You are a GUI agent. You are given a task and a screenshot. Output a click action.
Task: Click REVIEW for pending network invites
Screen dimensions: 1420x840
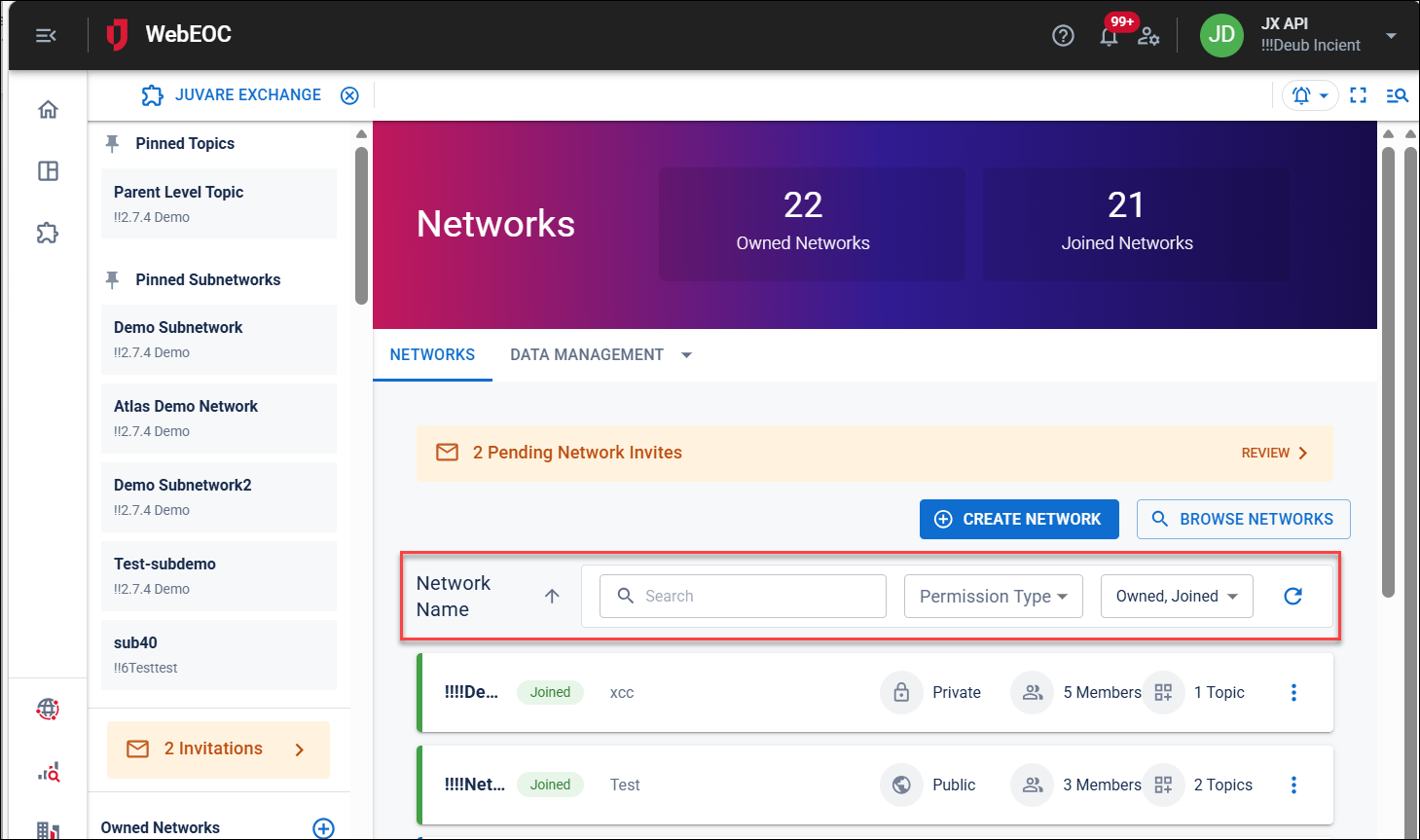pos(1274,454)
